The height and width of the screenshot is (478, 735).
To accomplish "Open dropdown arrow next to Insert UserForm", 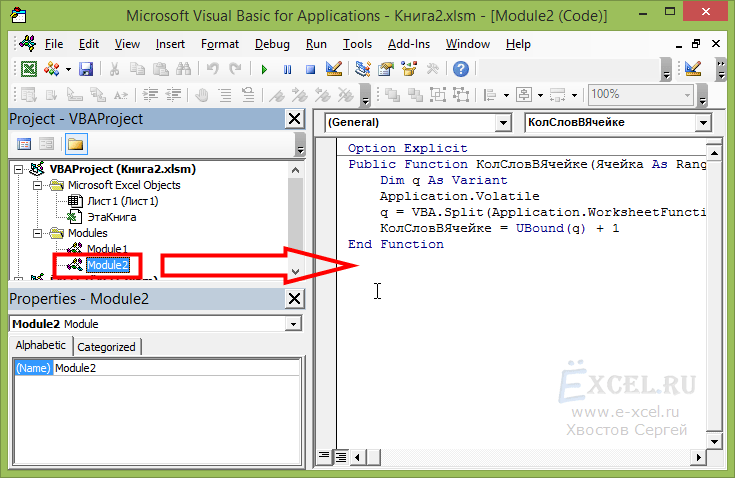I will [68, 69].
